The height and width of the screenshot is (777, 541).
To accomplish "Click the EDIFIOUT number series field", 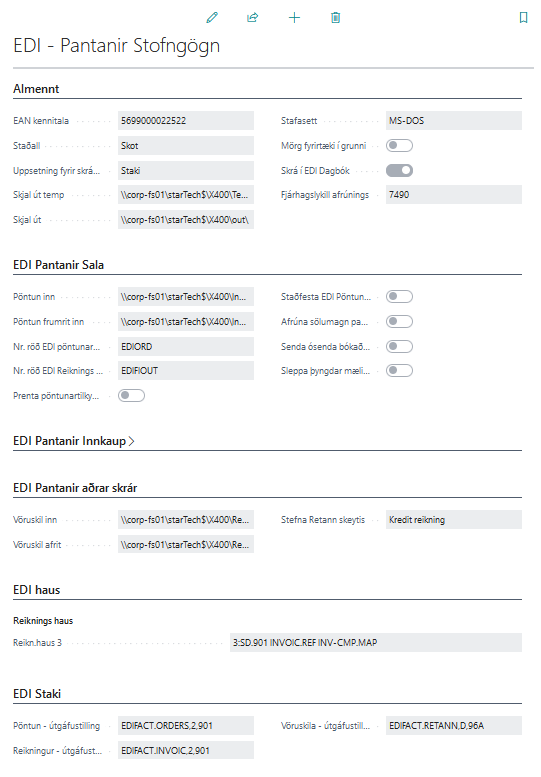I will click(186, 371).
